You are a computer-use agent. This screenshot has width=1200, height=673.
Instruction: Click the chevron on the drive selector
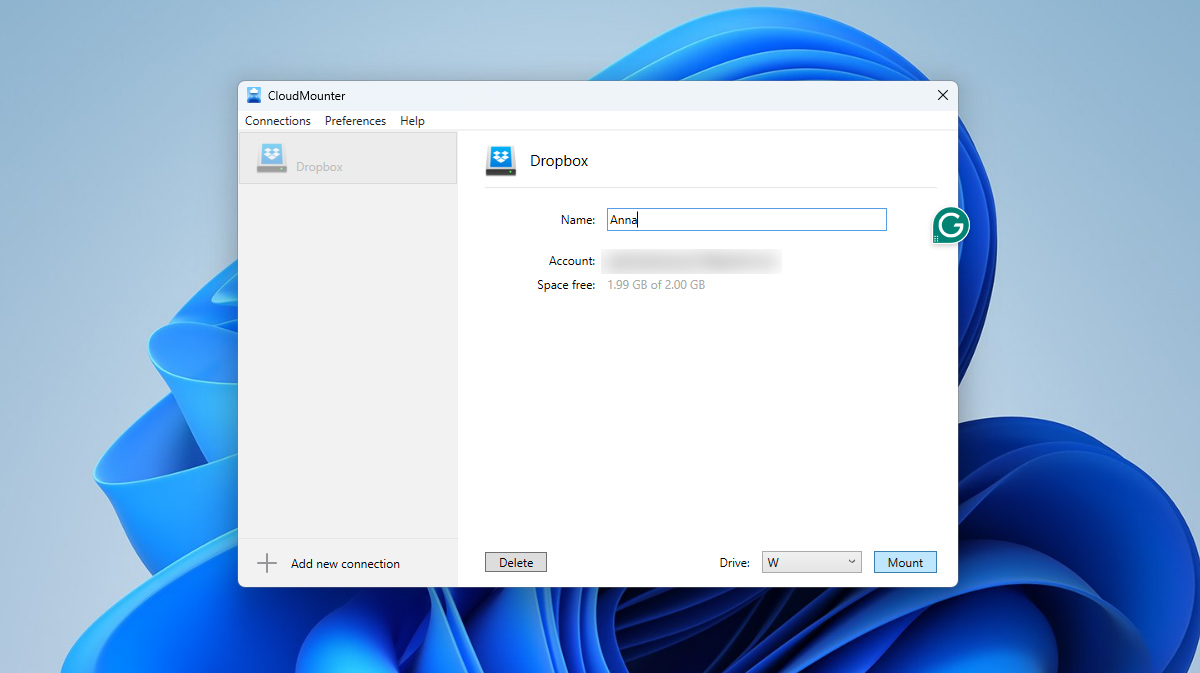coord(850,562)
